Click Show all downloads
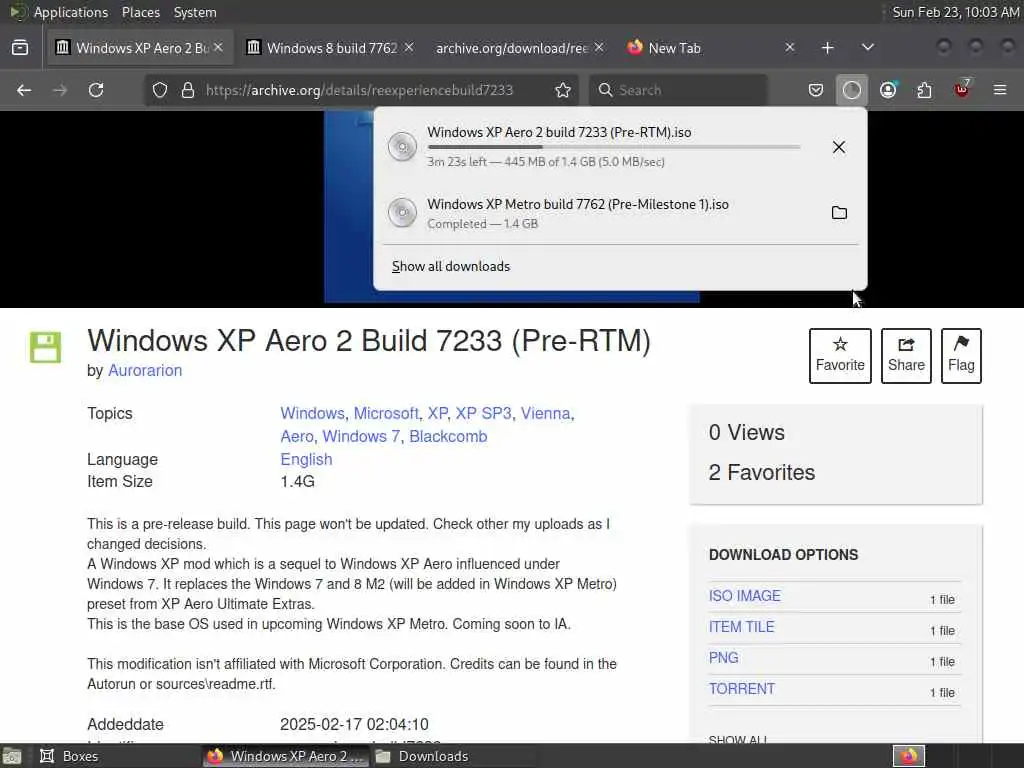The height and width of the screenshot is (768, 1024). [451, 266]
